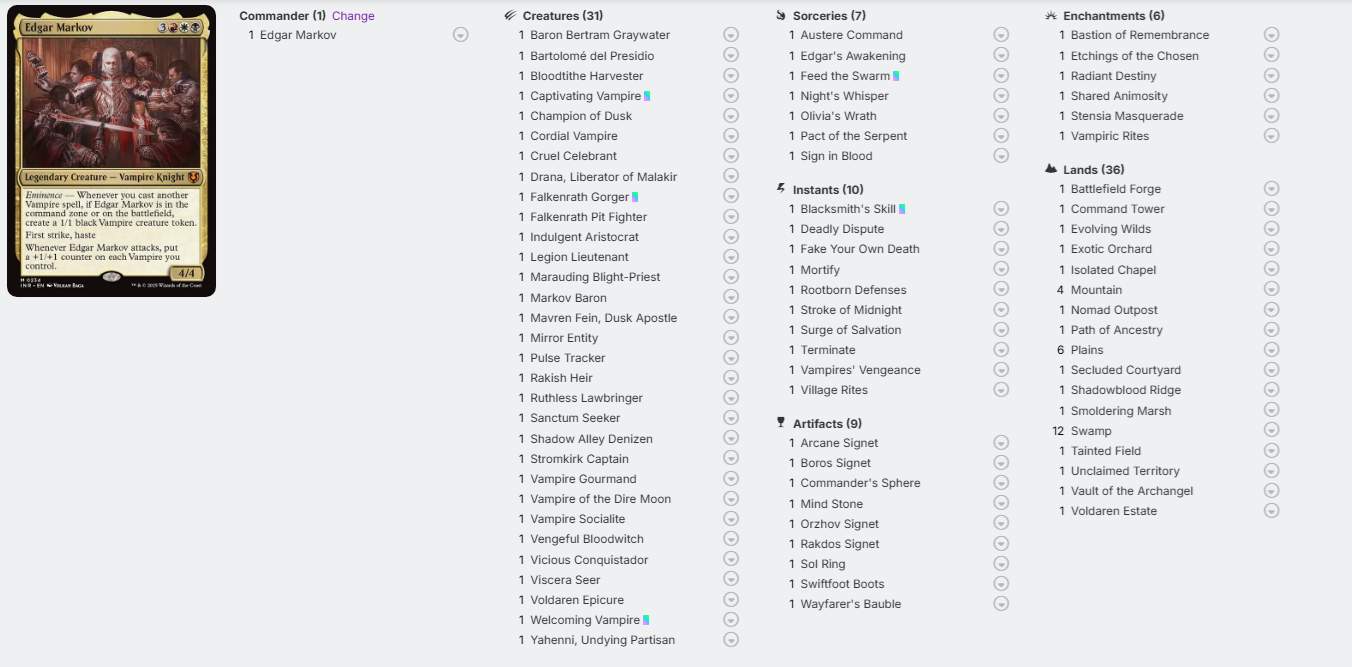Select the Creatures (31) section header
The width and height of the screenshot is (1352, 667).
562,16
